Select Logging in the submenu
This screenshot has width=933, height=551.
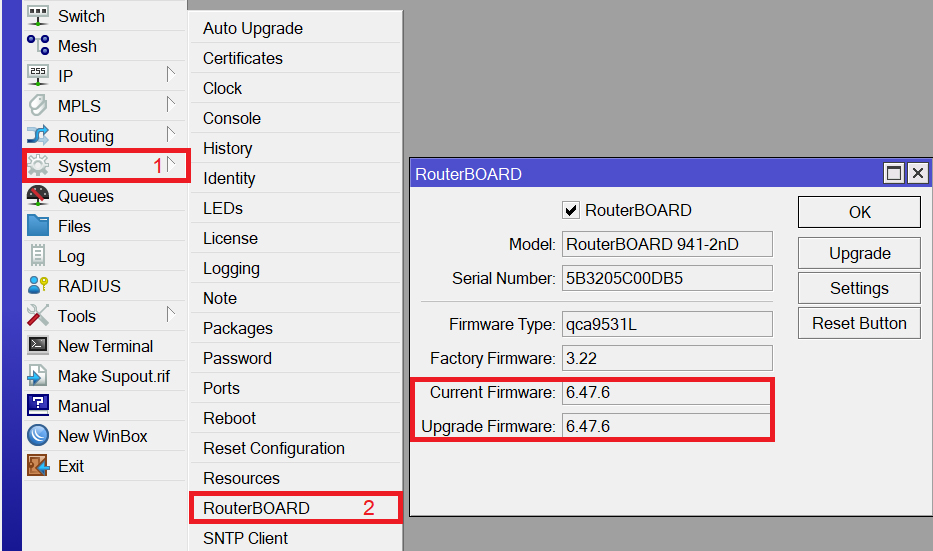pyautogui.click(x=296, y=268)
